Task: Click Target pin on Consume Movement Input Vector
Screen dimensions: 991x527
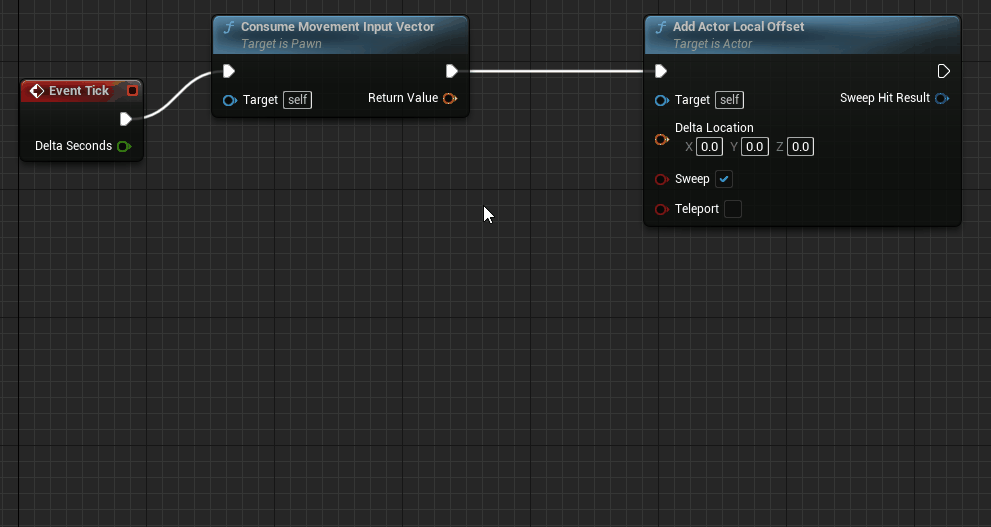Action: [x=229, y=100]
